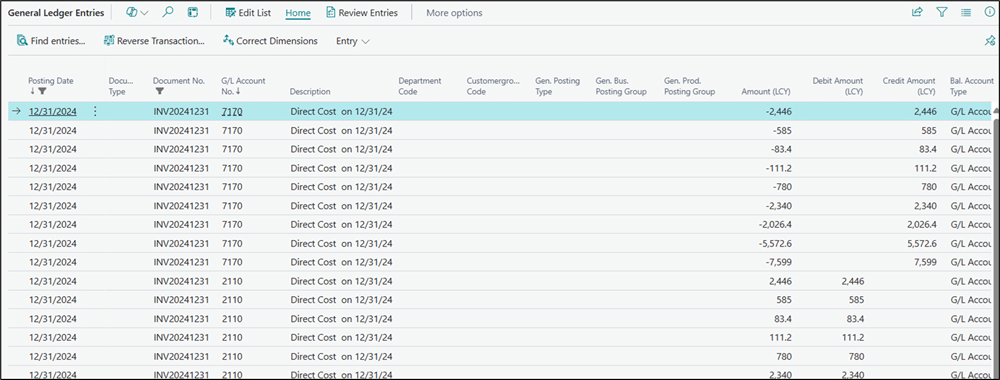
Task: Expand the Copilot dropdown chevron
Action: [x=145, y=13]
